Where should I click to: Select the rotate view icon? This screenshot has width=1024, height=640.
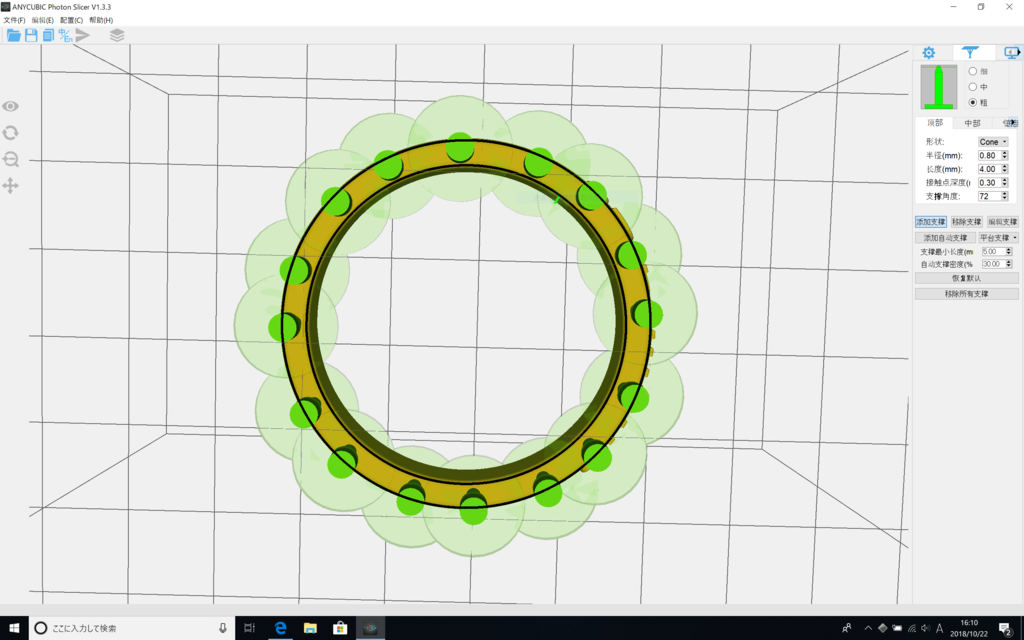click(x=10, y=133)
